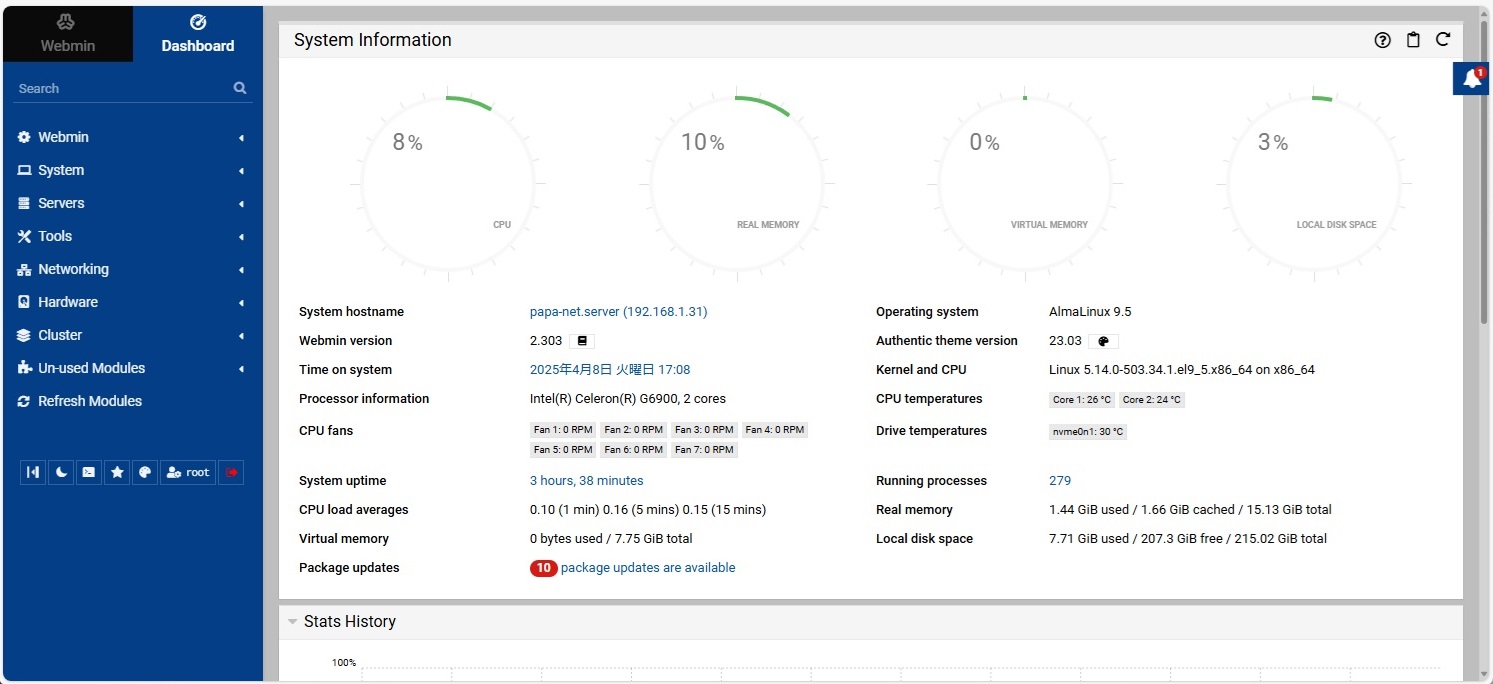Expand the Cluster category arrow
The image size is (1493, 684).
[x=241, y=336]
